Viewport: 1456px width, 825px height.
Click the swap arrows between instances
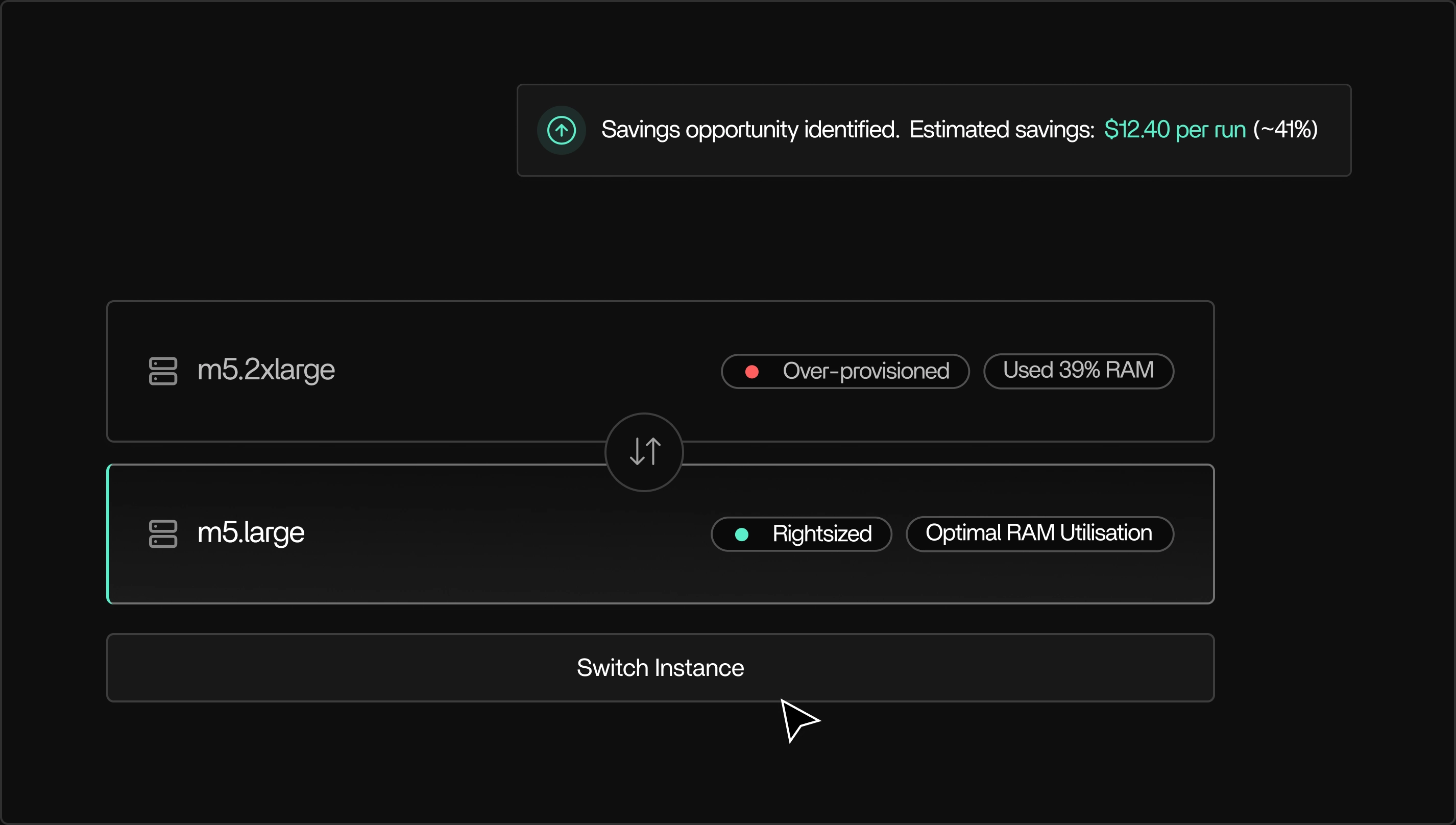pos(644,451)
